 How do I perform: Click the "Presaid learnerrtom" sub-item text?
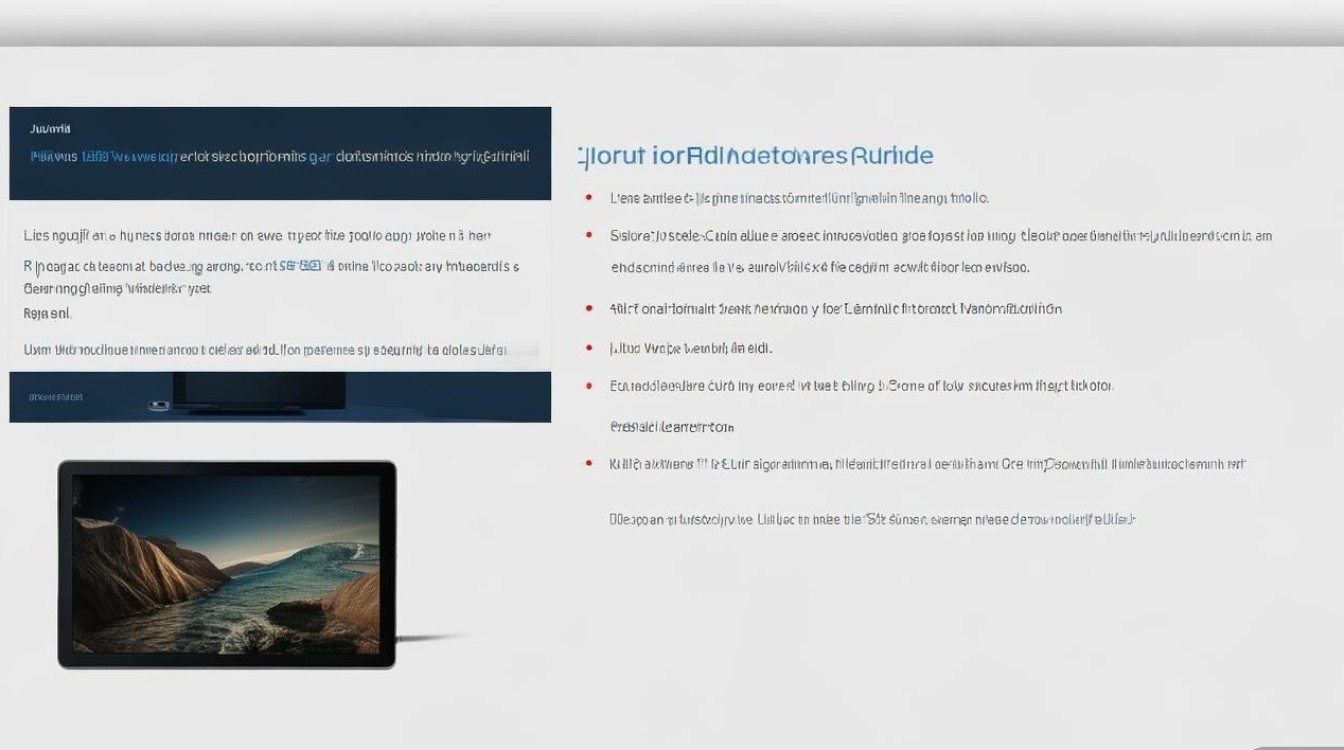pyautogui.click(x=672, y=427)
